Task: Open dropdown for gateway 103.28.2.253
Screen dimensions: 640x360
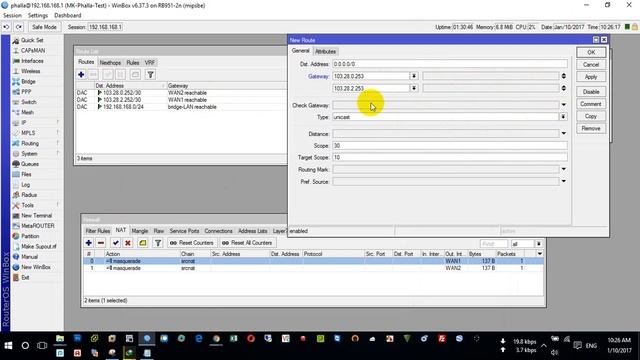Action: [x=413, y=88]
